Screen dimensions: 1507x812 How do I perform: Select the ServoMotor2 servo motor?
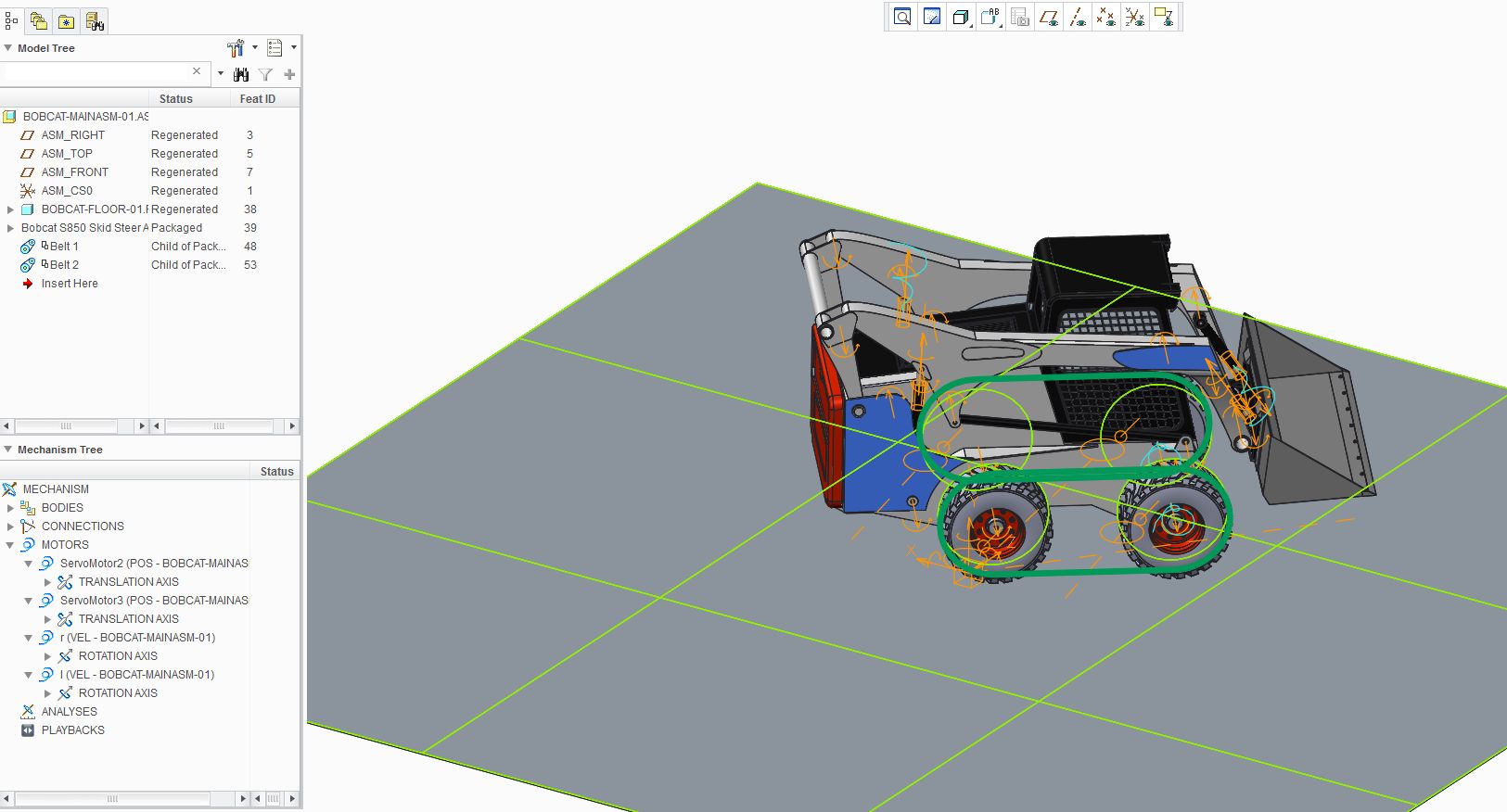coord(154,564)
